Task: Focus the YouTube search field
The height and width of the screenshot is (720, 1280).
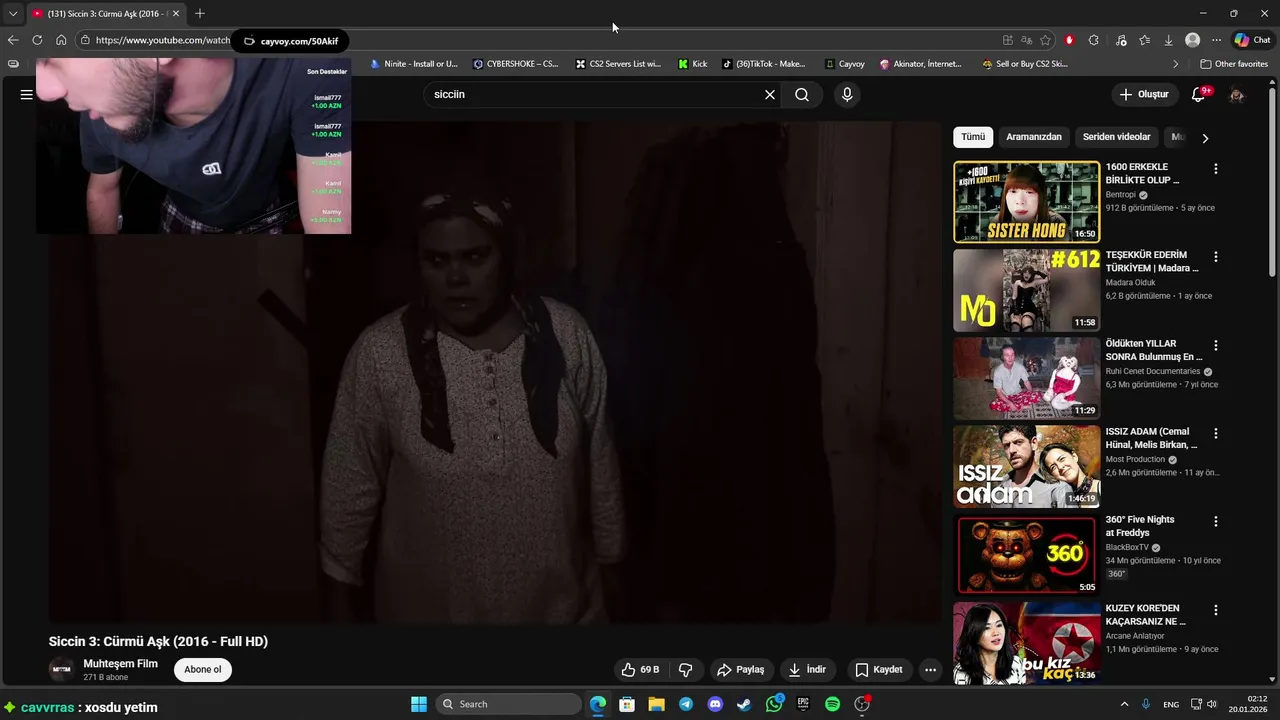Action: pos(594,94)
